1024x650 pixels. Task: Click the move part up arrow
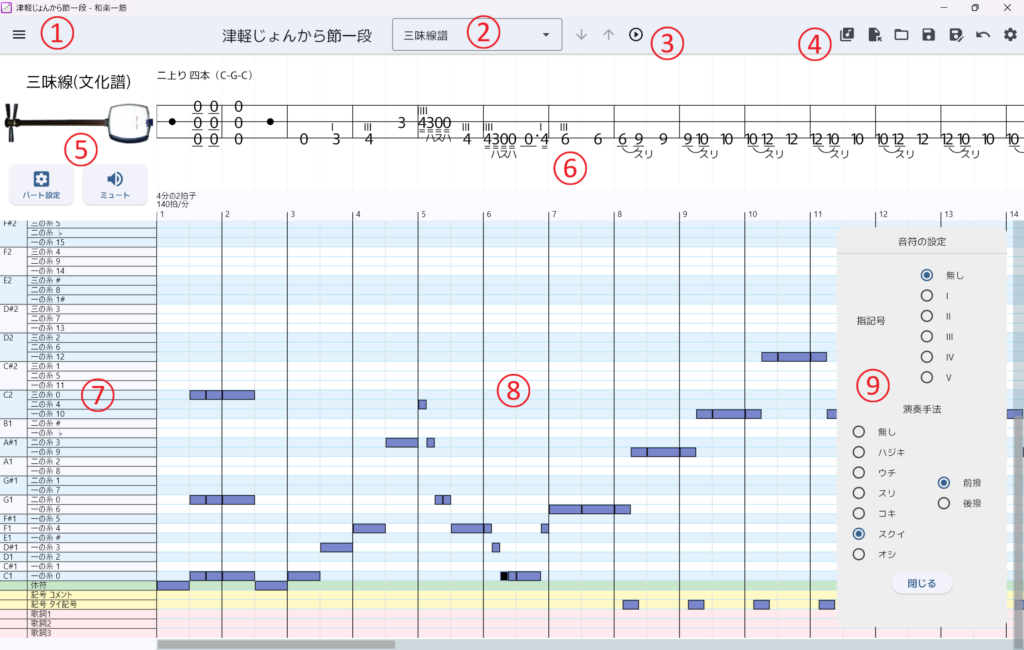point(609,35)
